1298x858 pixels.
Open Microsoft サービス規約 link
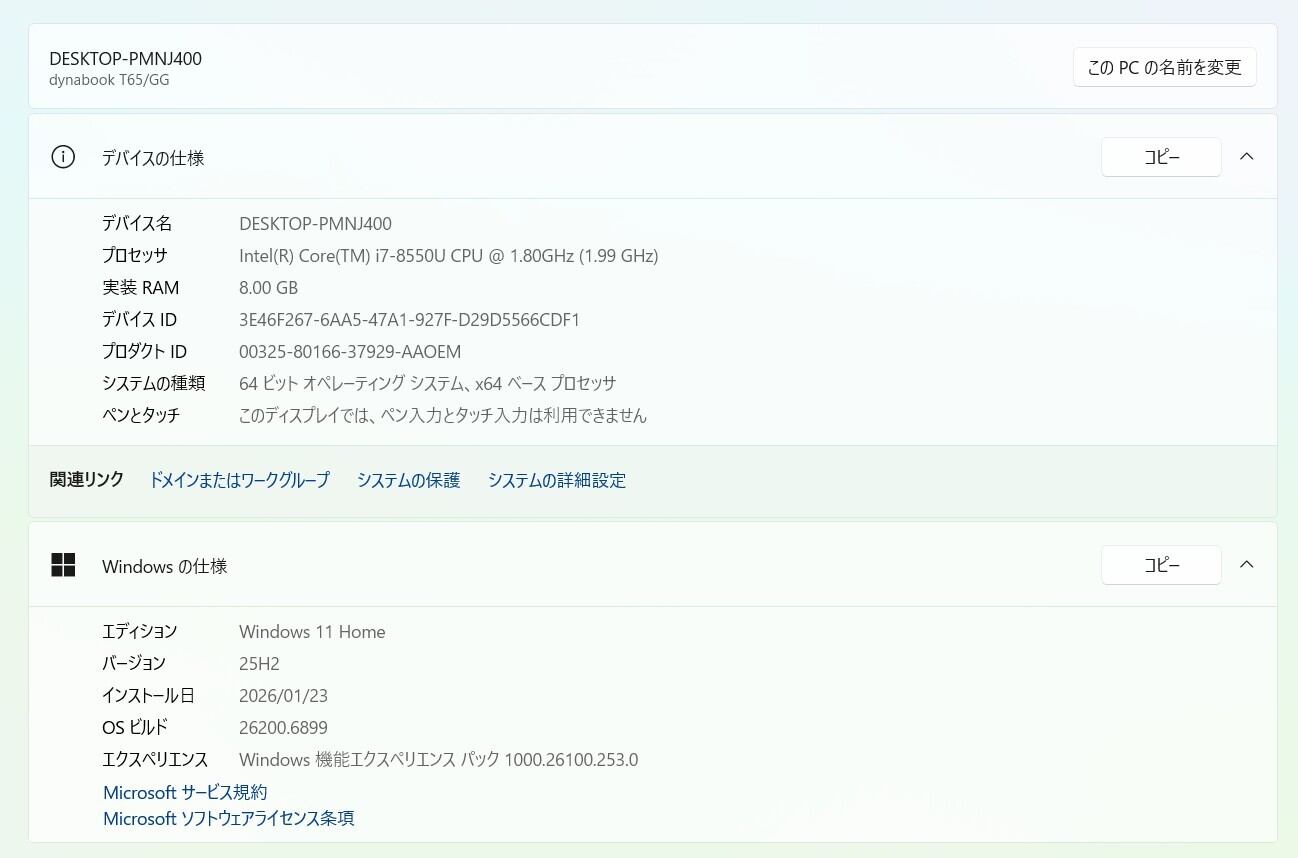(x=185, y=792)
